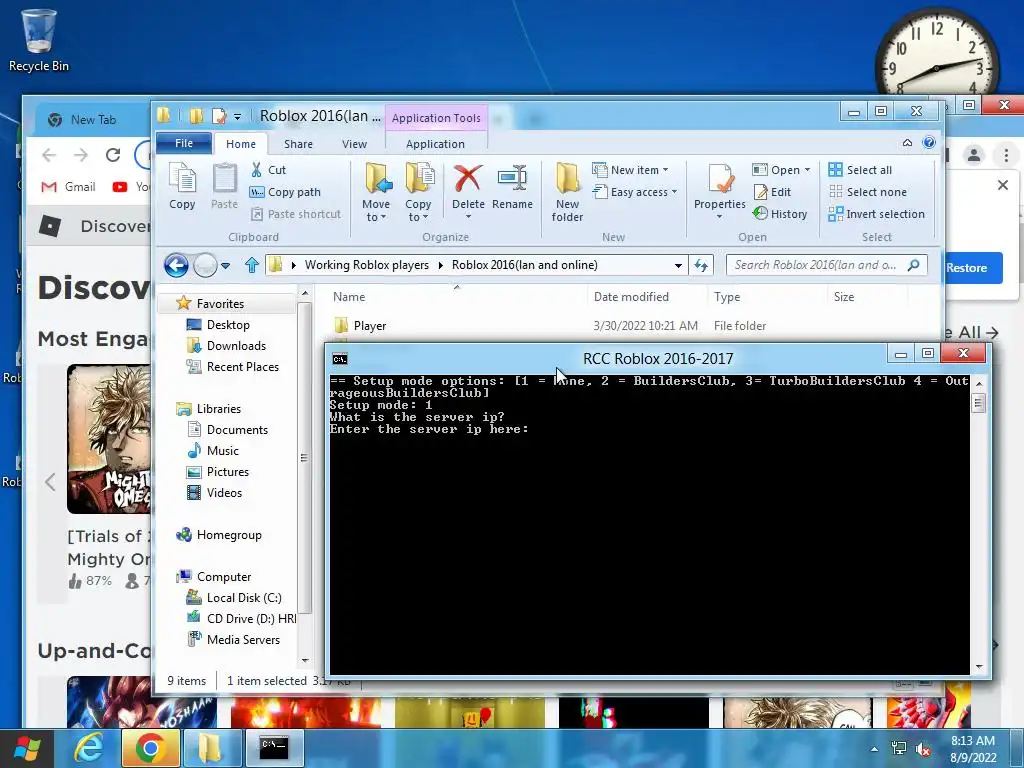The image size is (1024, 768).
Task: Click the red Delete icon
Action: pos(468,178)
